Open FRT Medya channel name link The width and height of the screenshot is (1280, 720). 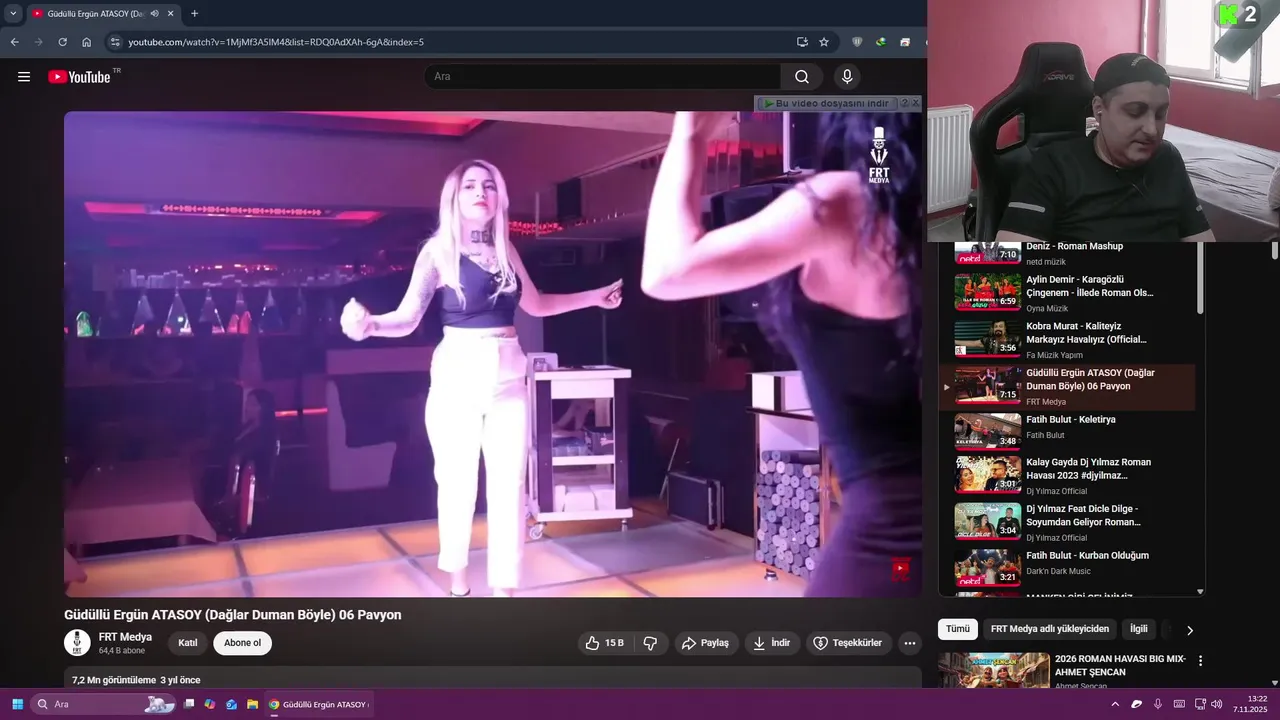[x=125, y=637]
